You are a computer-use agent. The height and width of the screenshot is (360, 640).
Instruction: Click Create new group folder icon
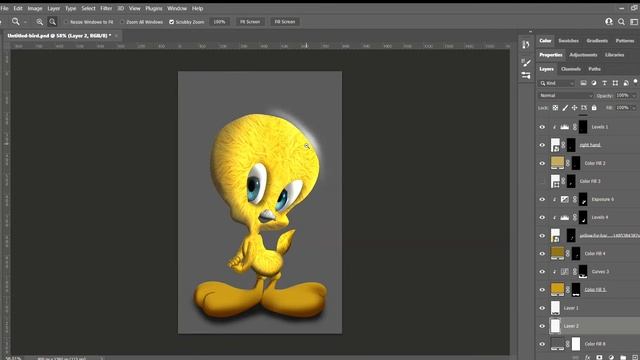[623, 357]
